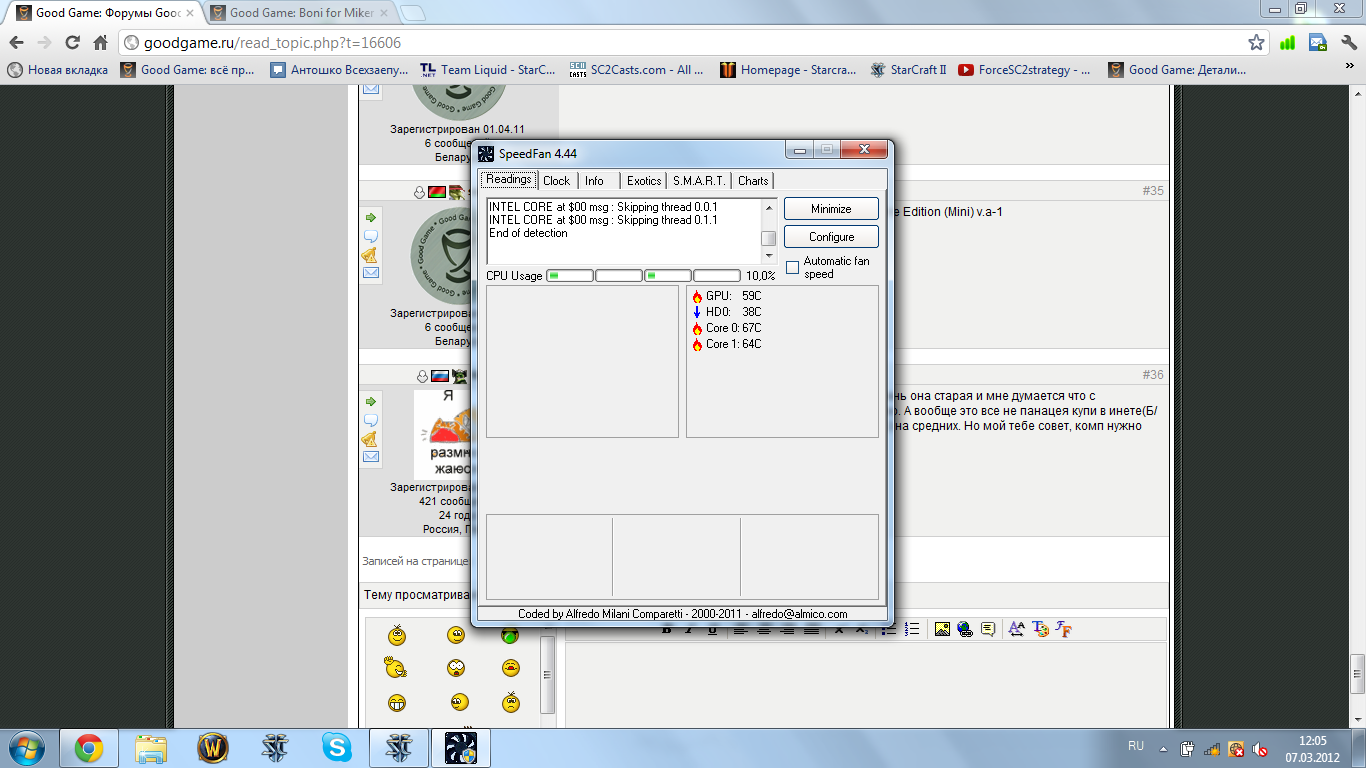Image resolution: width=1366 pixels, height=768 pixels.
Task: Open the Chrome wrench menu
Action: [1347, 43]
